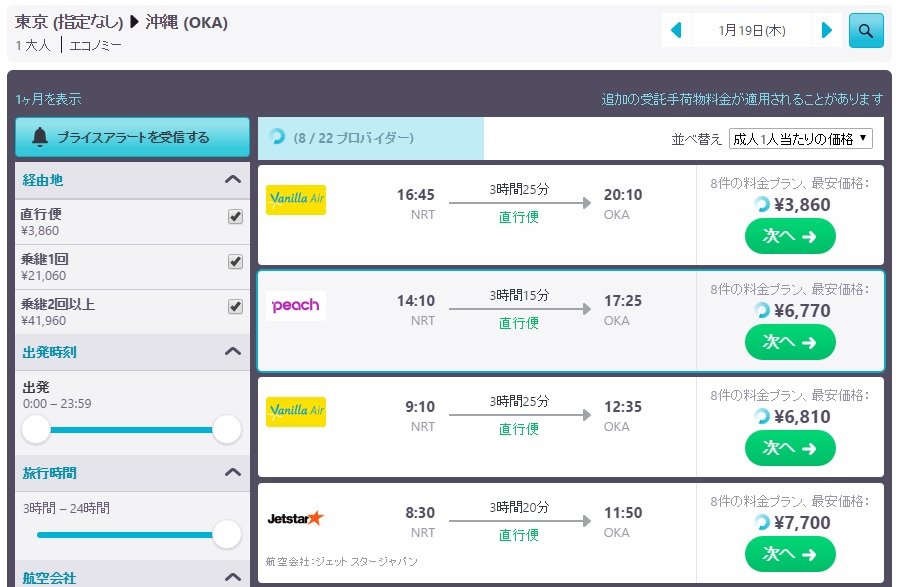This screenshot has height=587, width=907.
Task: Click 次へ for the ¥7,700 Jetstar flight
Action: (790, 554)
